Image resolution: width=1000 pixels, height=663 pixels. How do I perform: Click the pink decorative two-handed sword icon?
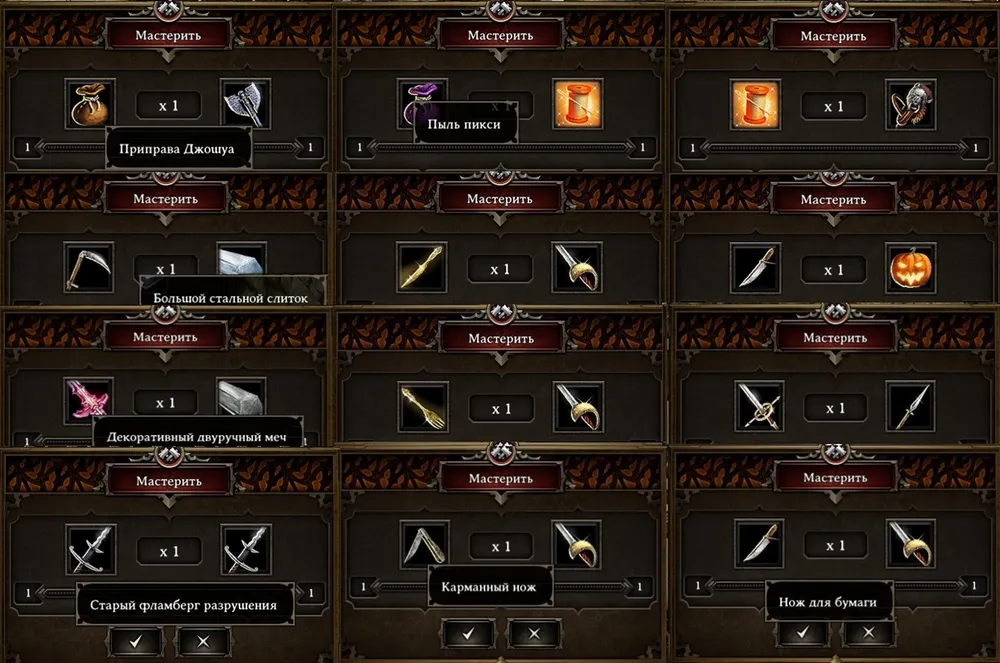pos(89,400)
